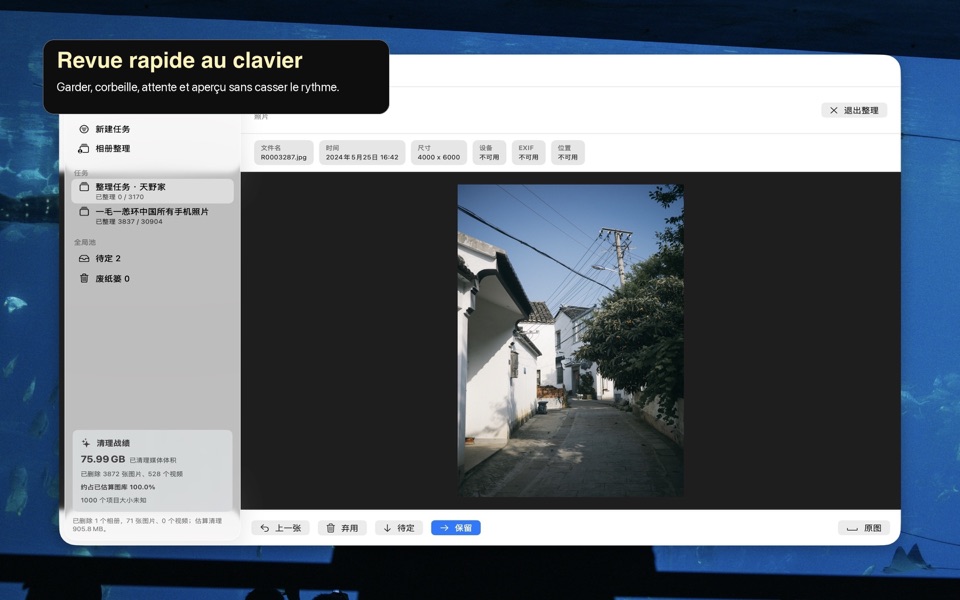Click the undo arrow icon in 上一张
Screen dimensions: 960x600
pos(264,528)
